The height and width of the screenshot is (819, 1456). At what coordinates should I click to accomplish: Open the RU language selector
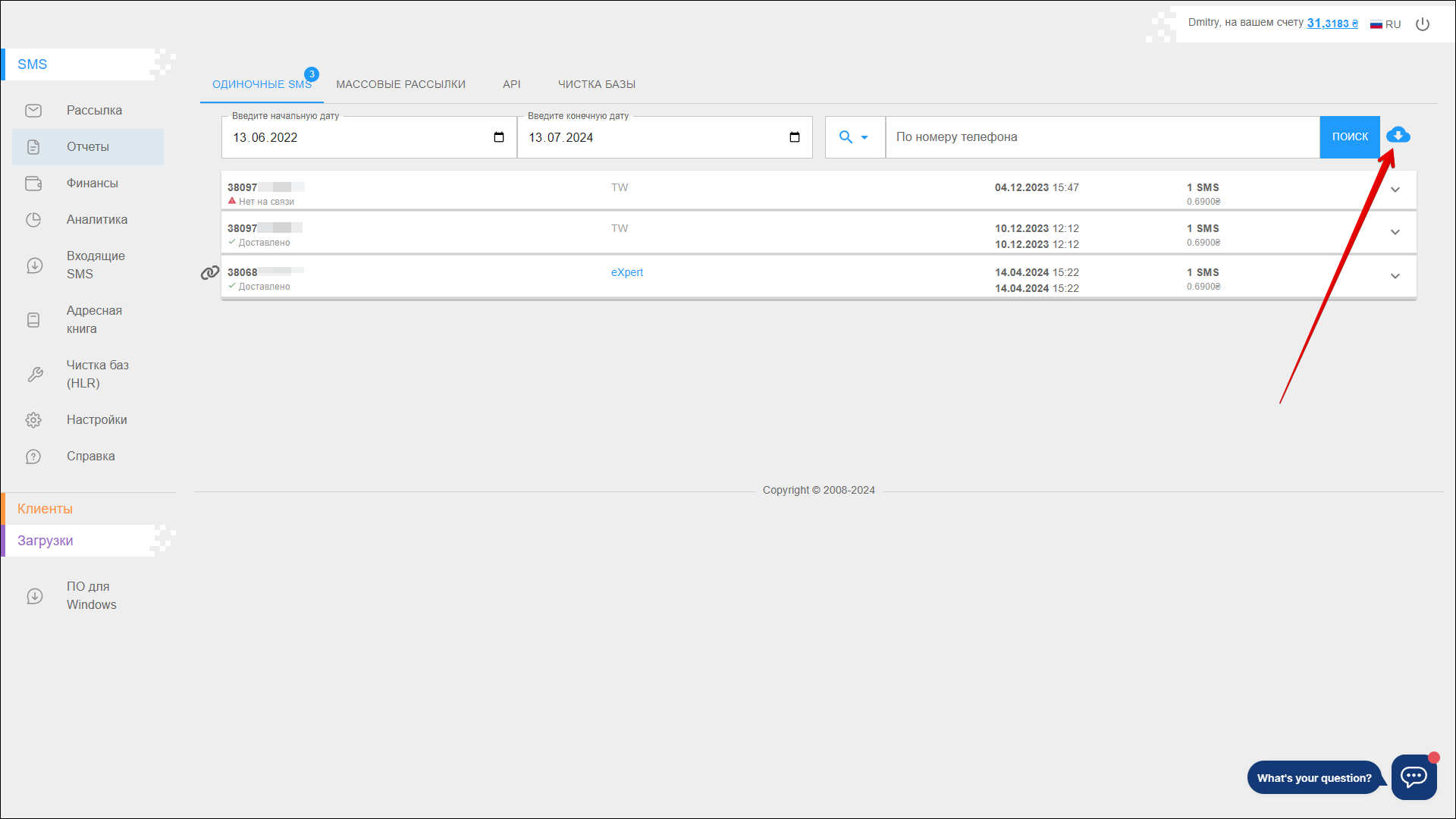[x=1385, y=24]
